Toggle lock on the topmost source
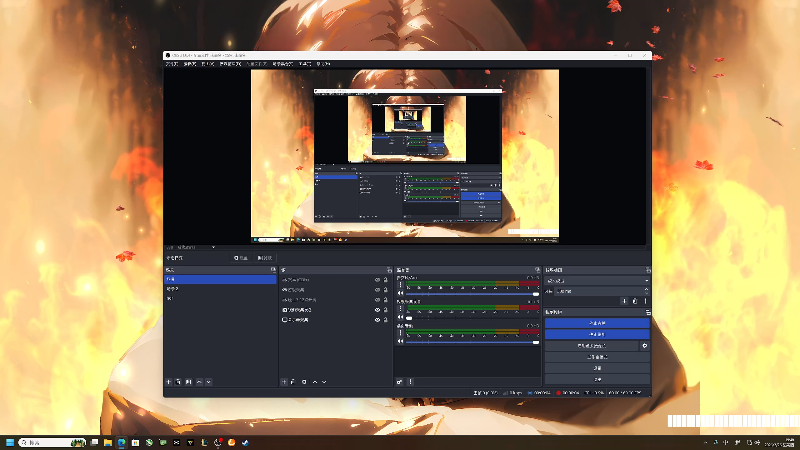Image resolution: width=800 pixels, height=450 pixels. click(x=386, y=280)
